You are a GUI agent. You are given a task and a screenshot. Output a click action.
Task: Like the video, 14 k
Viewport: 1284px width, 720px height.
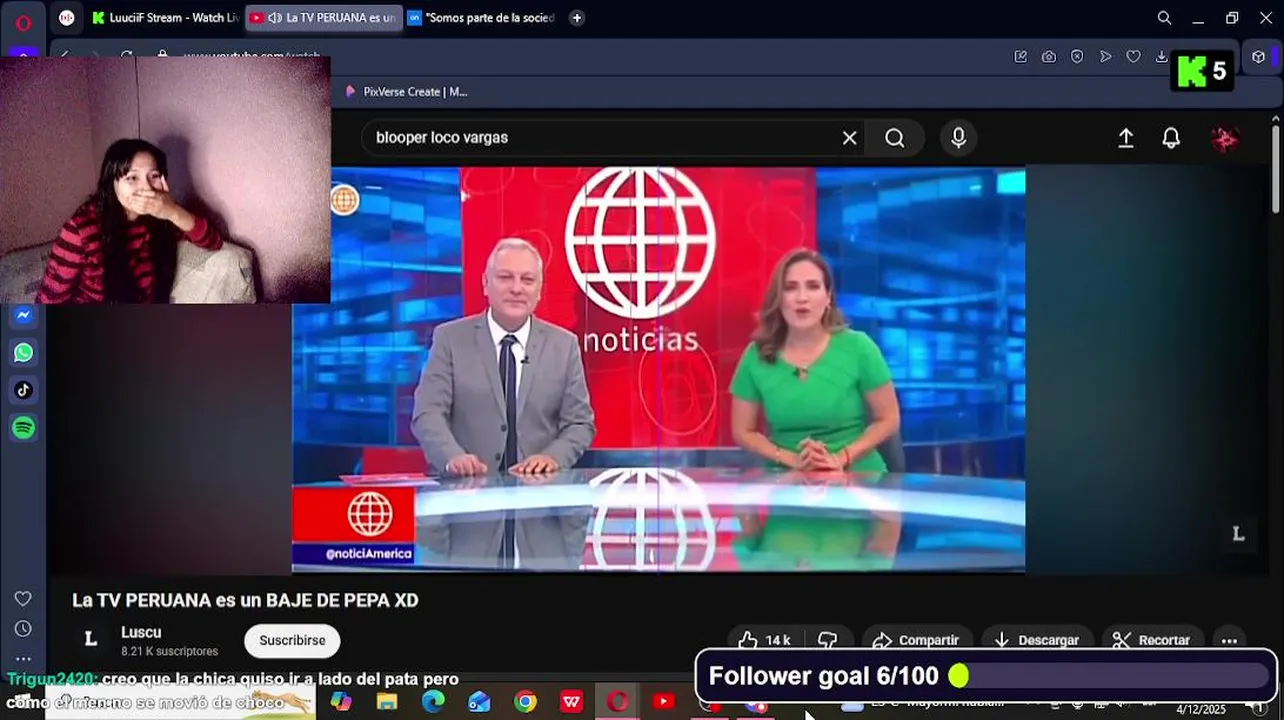point(765,640)
